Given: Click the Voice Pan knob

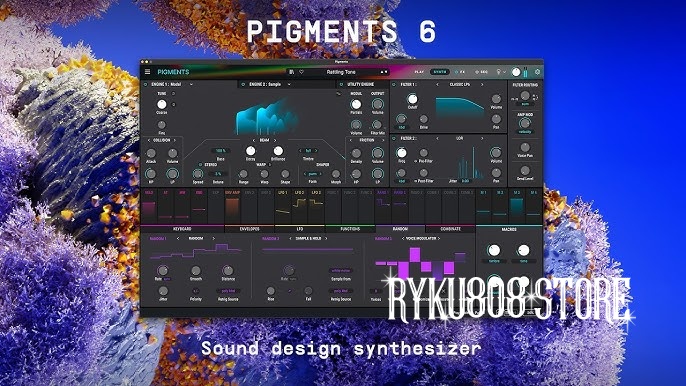Looking at the screenshot, I should tap(525, 147).
